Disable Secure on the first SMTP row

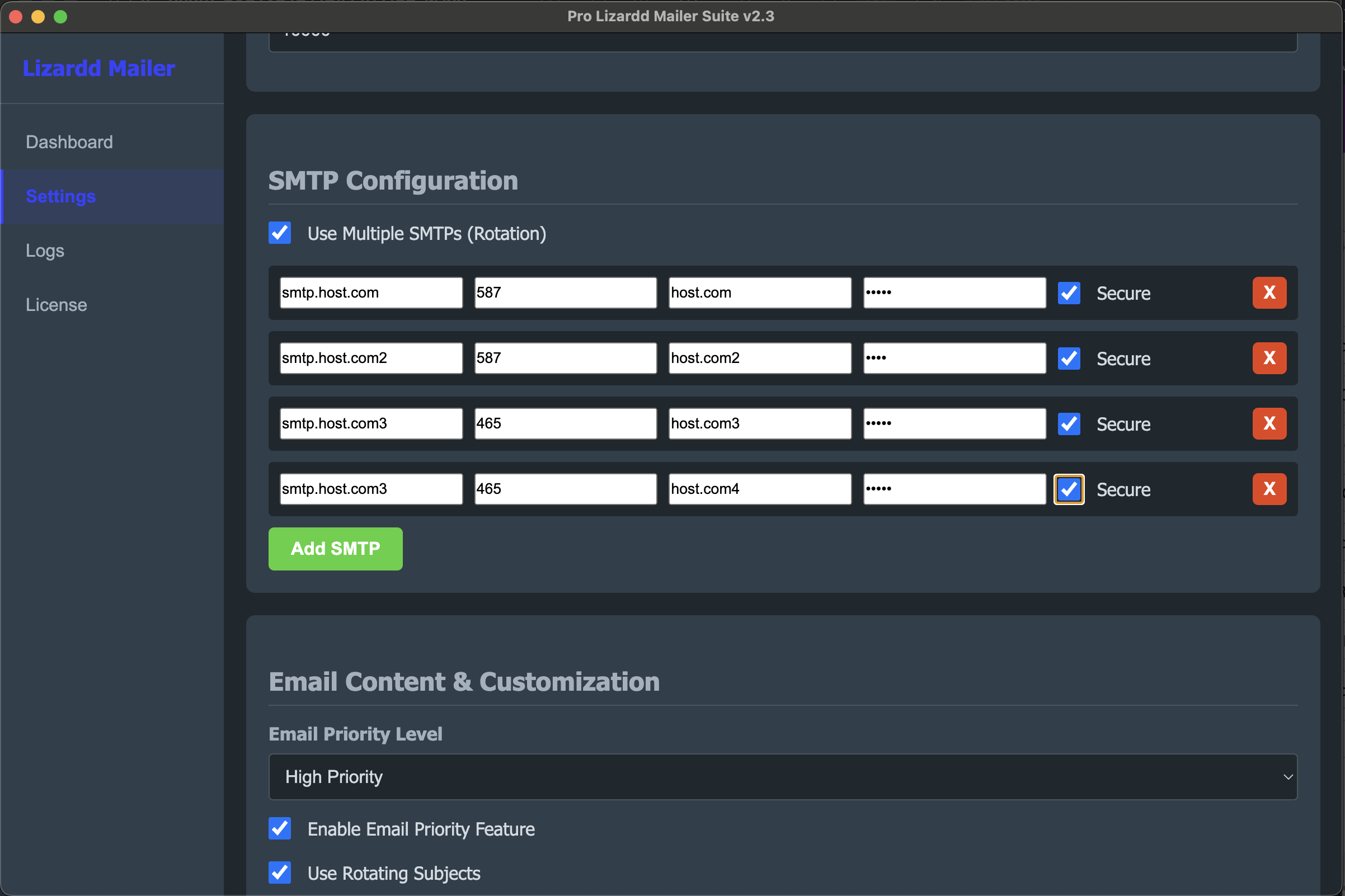[x=1069, y=293]
